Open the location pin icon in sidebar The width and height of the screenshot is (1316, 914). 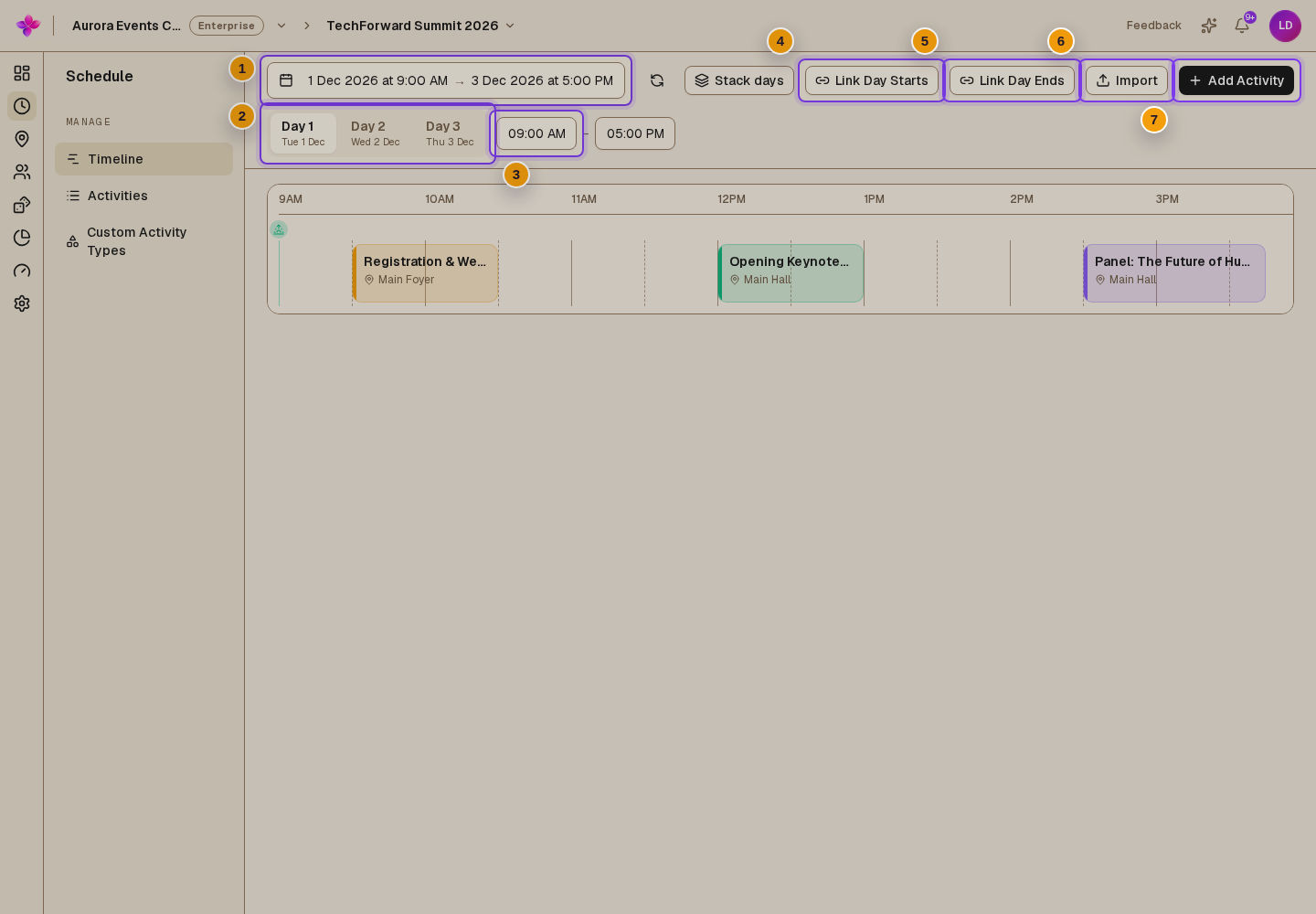pyautogui.click(x=22, y=139)
